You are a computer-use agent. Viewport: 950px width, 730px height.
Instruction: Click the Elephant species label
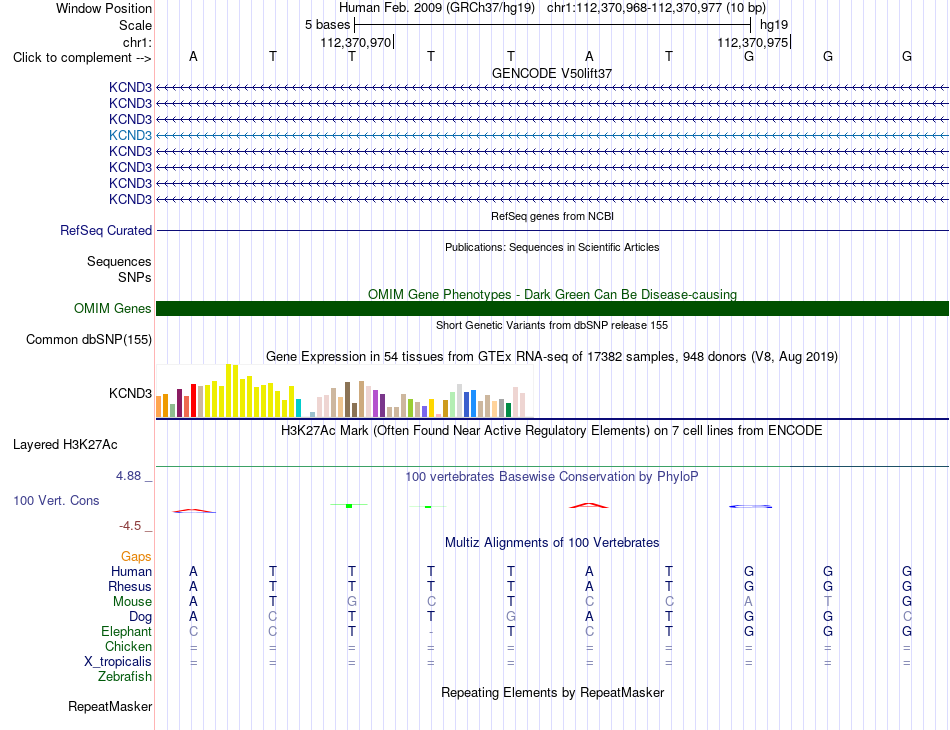(127, 632)
